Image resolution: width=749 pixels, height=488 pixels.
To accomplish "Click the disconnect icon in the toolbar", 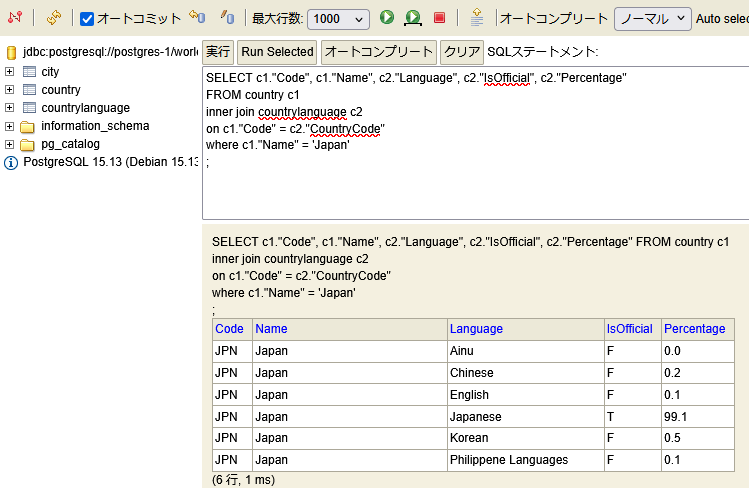I will click(x=15, y=18).
